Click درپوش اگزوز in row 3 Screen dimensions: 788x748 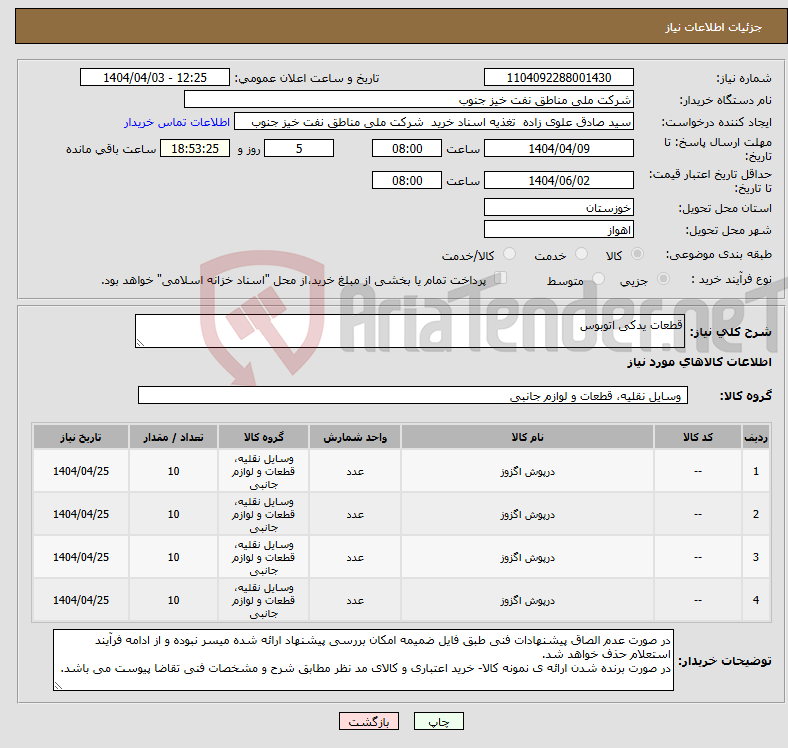pos(527,557)
